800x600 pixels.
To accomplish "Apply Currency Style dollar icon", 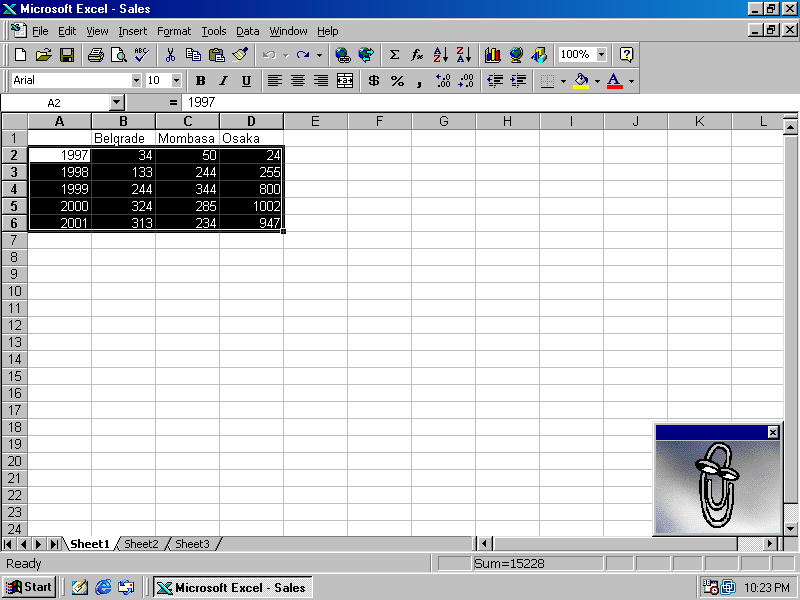I will click(x=374, y=81).
